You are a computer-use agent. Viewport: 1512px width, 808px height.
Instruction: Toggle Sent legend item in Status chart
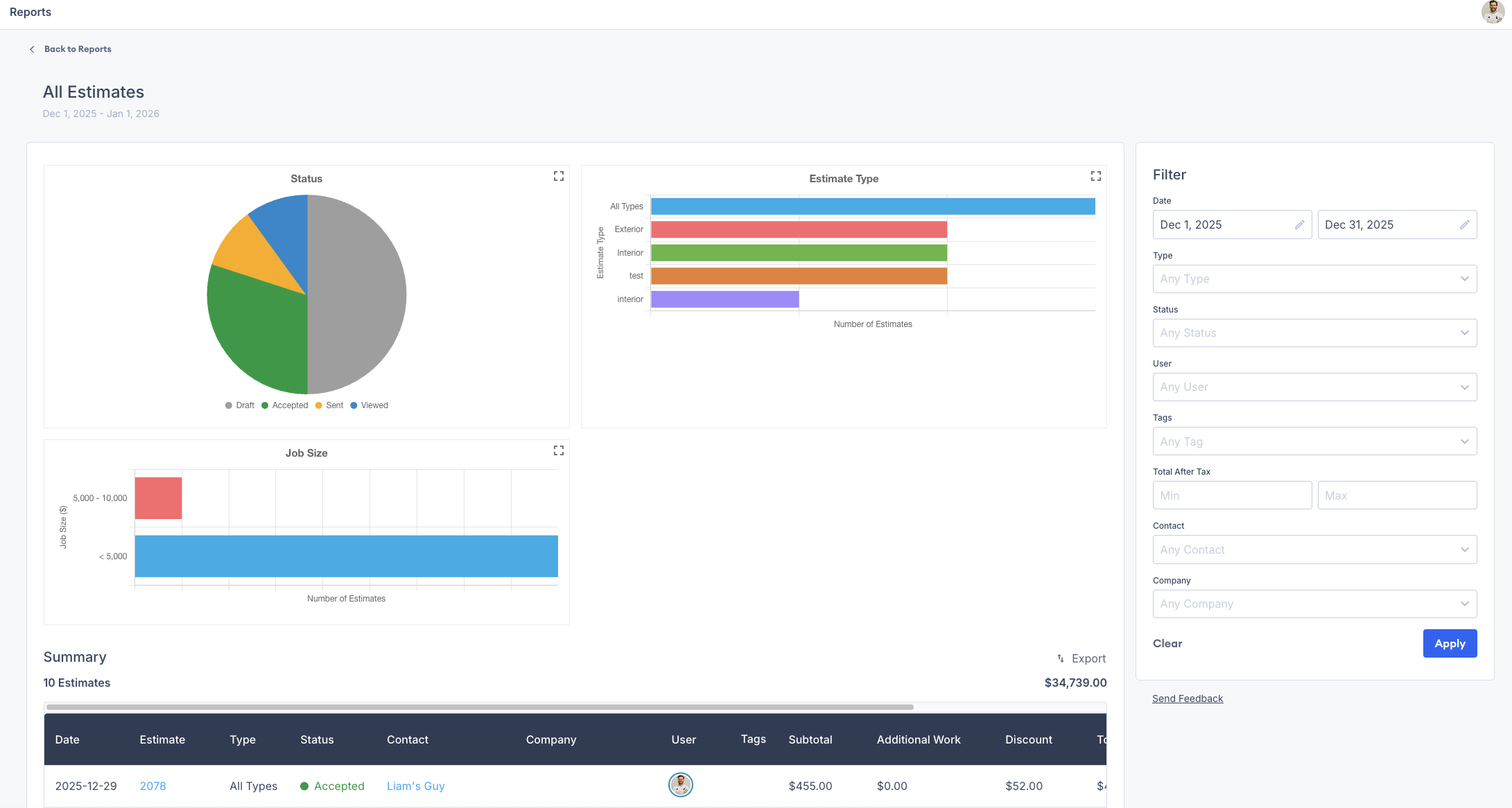coord(329,405)
